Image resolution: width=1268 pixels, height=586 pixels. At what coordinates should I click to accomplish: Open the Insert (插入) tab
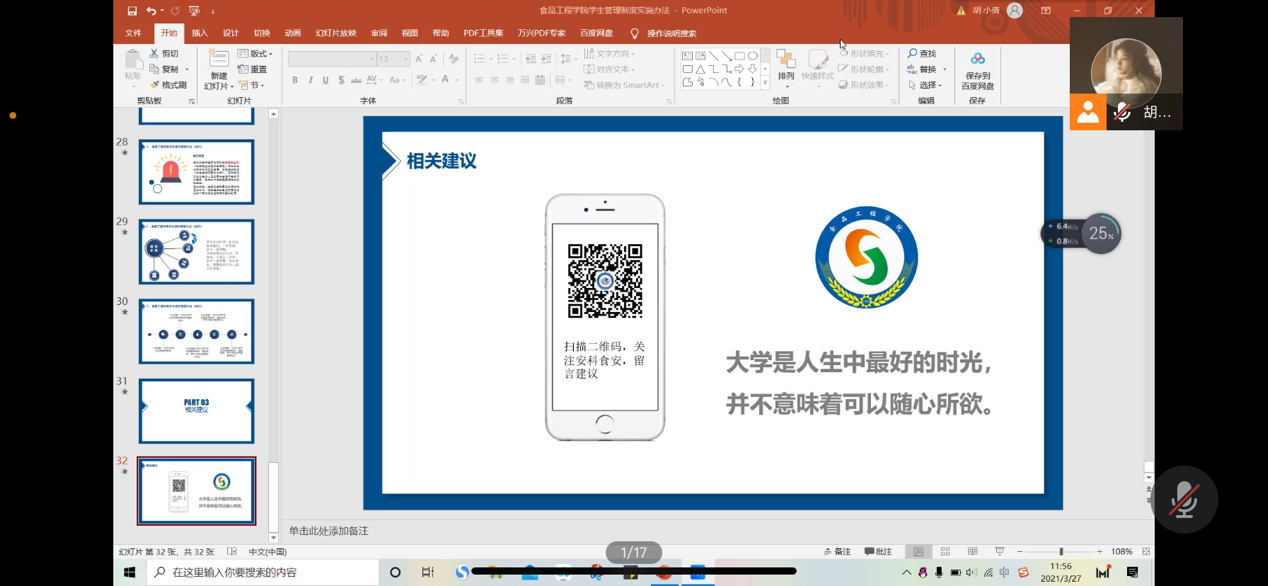[x=200, y=33]
